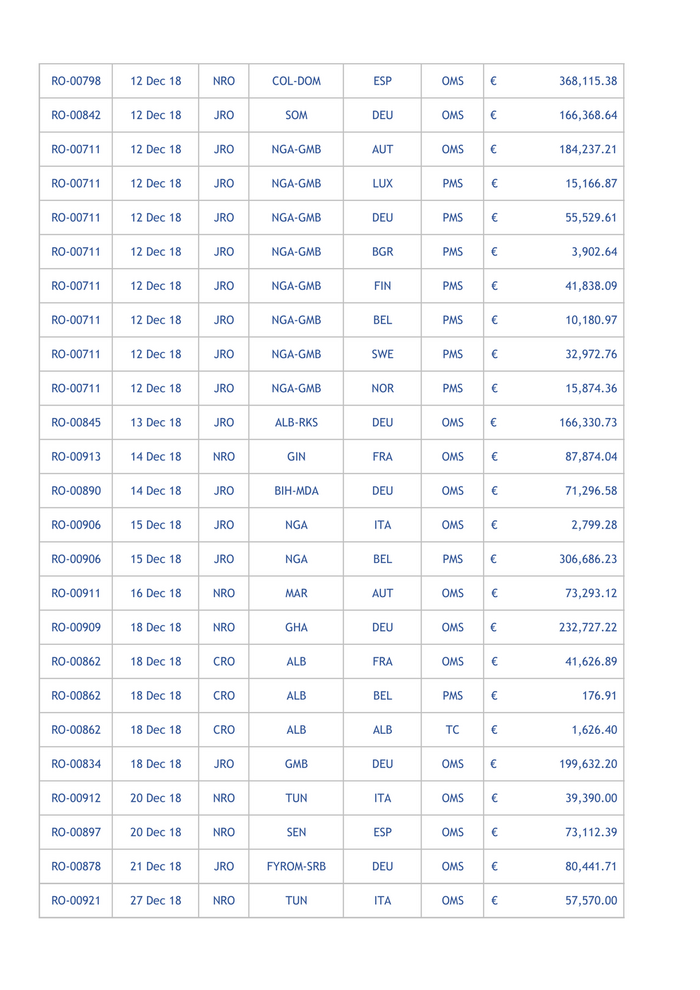
Task: Select the BIH-MDA destination cell
Action: click(x=296, y=491)
